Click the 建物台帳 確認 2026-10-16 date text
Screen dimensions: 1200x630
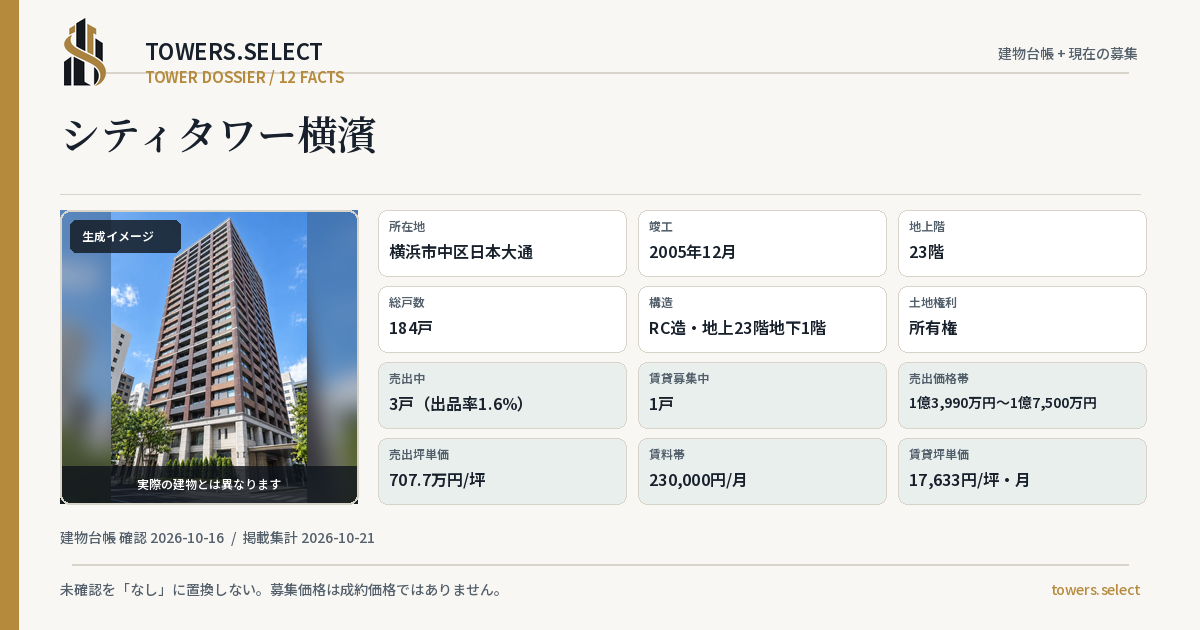(x=142, y=538)
